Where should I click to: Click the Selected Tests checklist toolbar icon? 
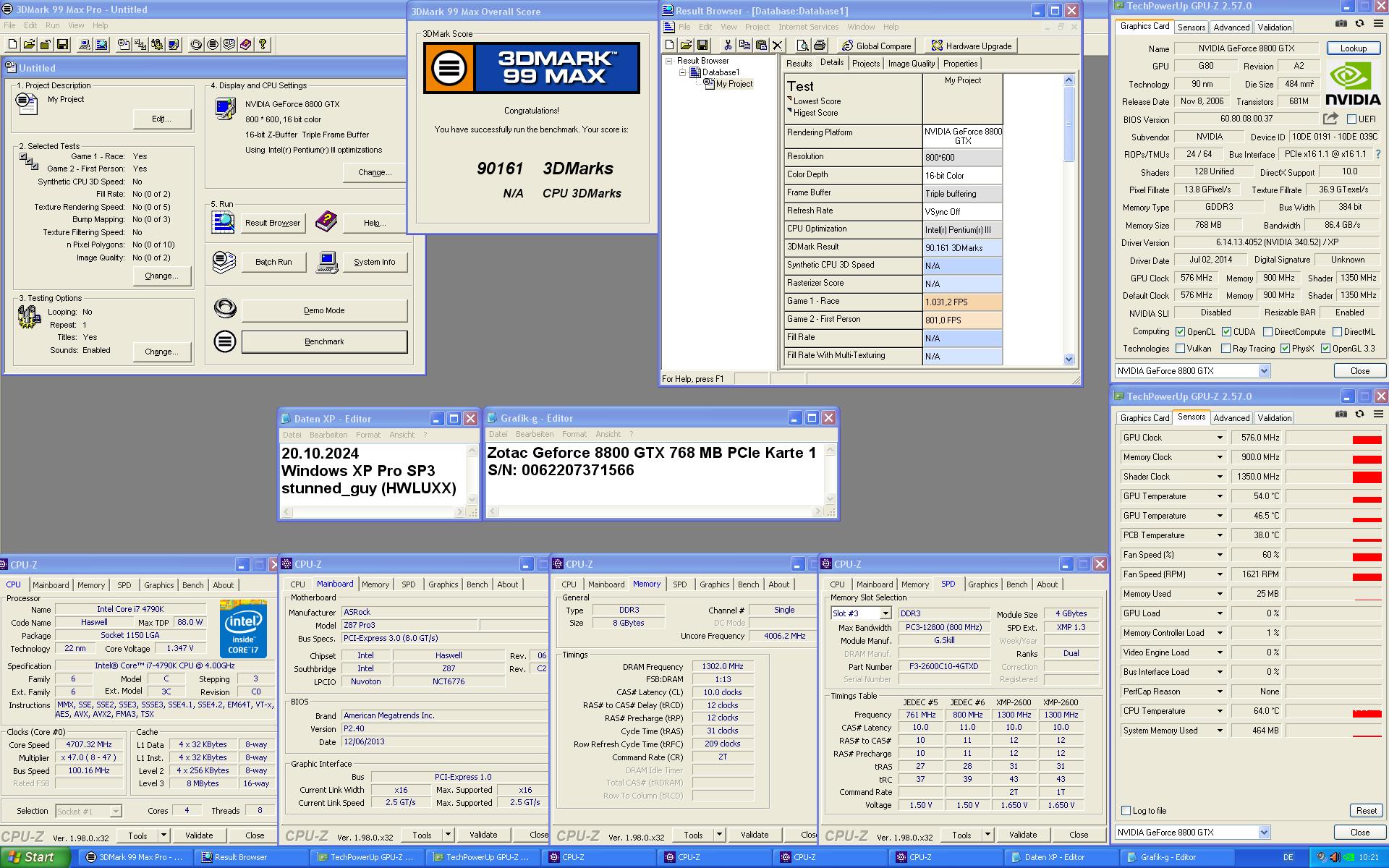(x=140, y=45)
